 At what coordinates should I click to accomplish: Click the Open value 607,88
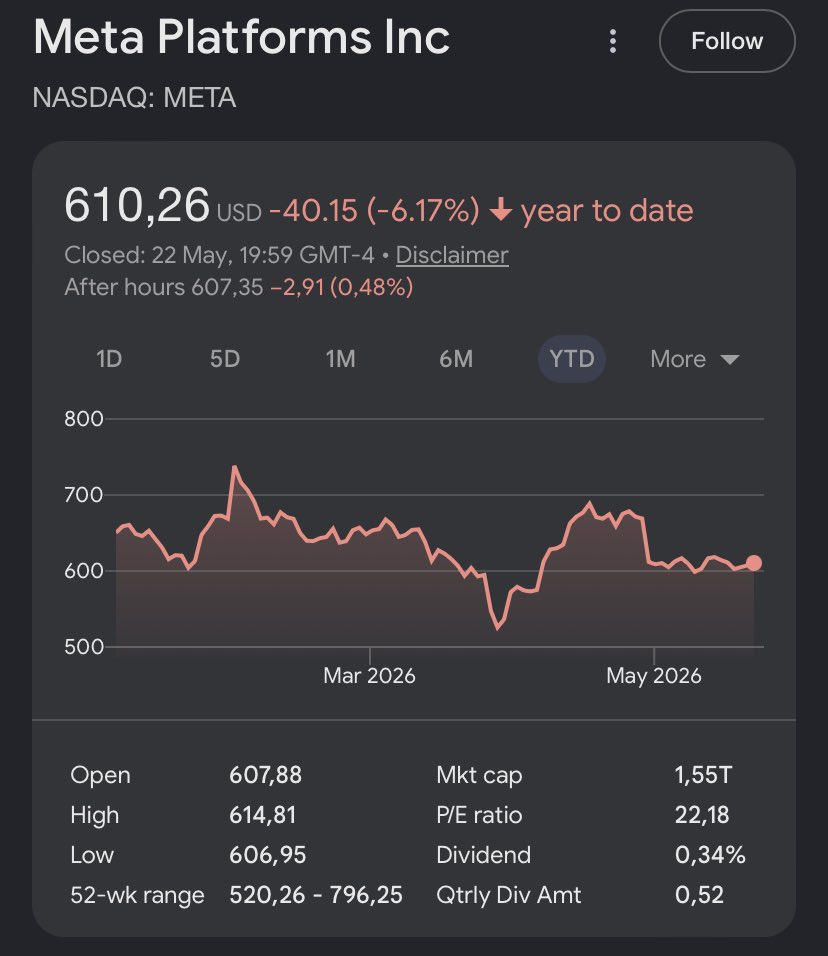265,775
